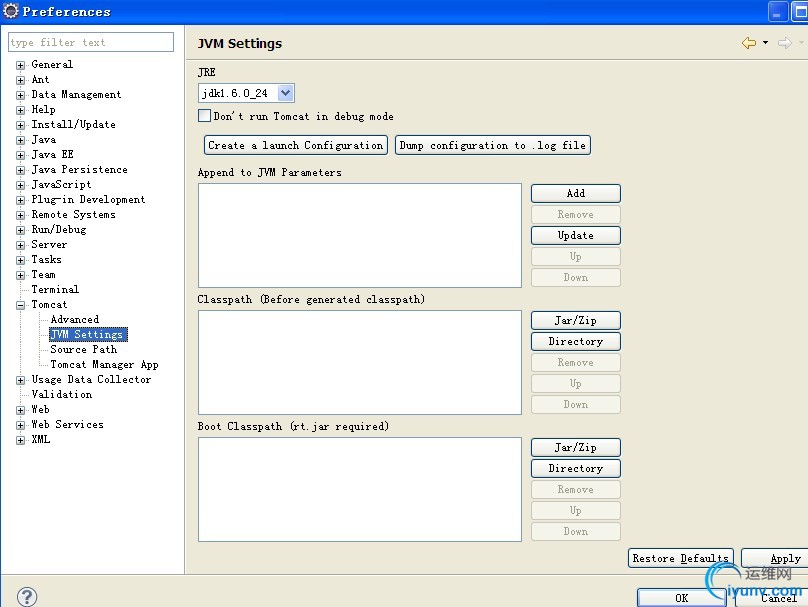Click the Apply button
Image resolution: width=808 pixels, height=607 pixels.
(x=775, y=558)
